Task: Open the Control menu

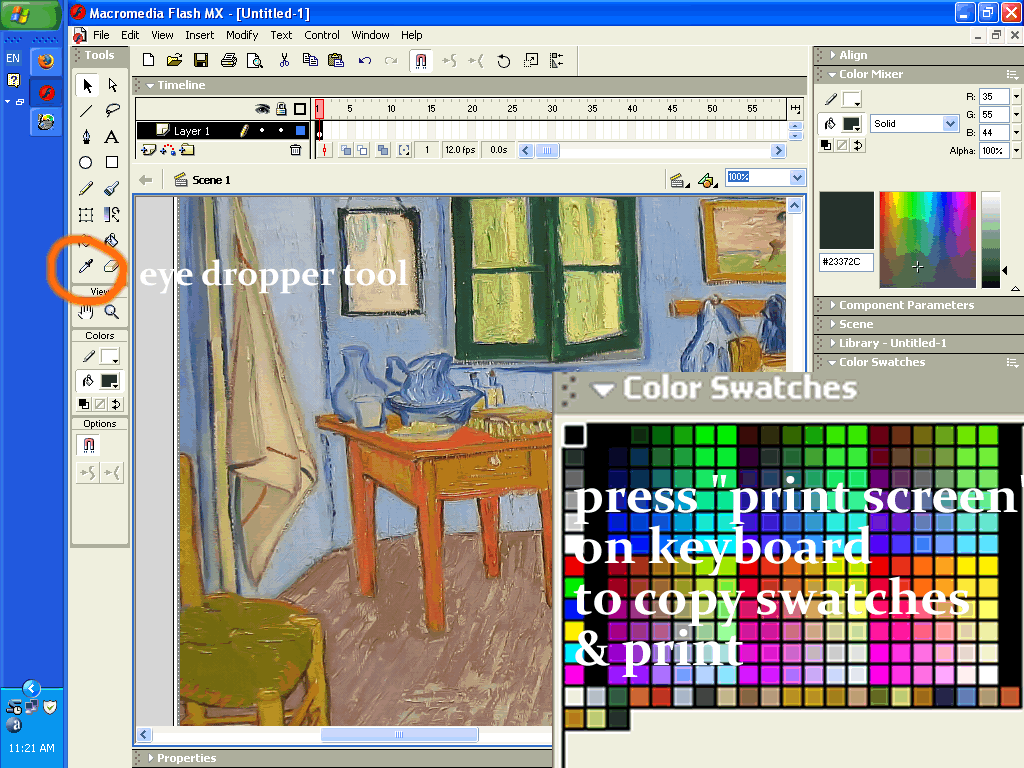Action: tap(322, 35)
